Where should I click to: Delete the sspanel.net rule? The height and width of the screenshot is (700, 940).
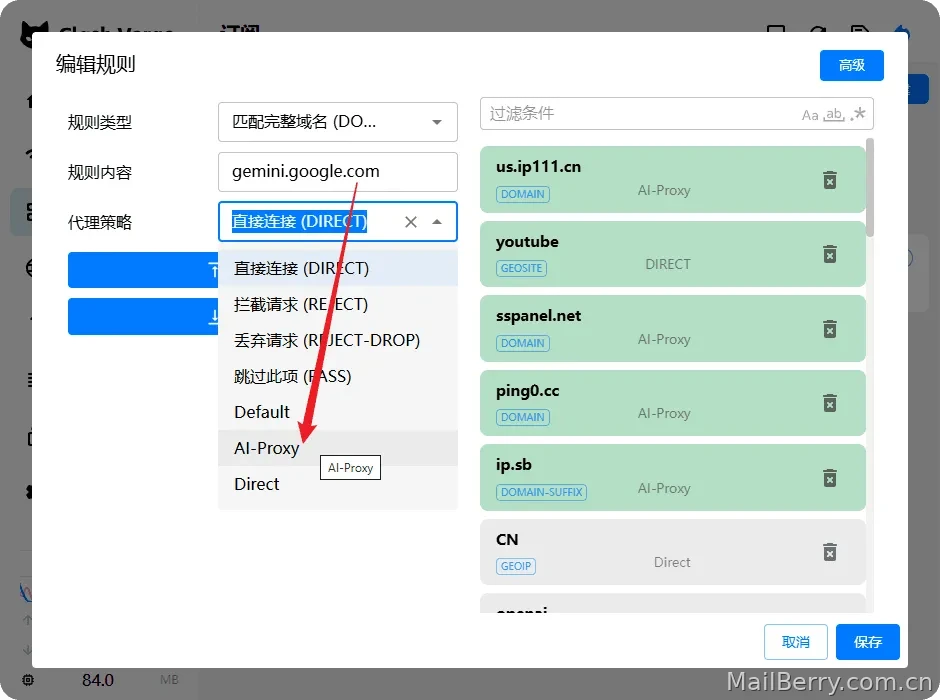[830, 329]
